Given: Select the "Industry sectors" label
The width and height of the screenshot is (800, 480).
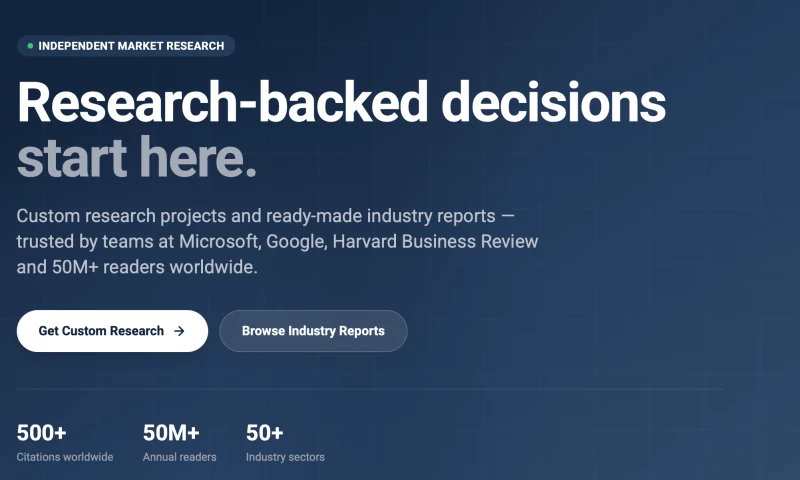Looking at the screenshot, I should coord(285,457).
